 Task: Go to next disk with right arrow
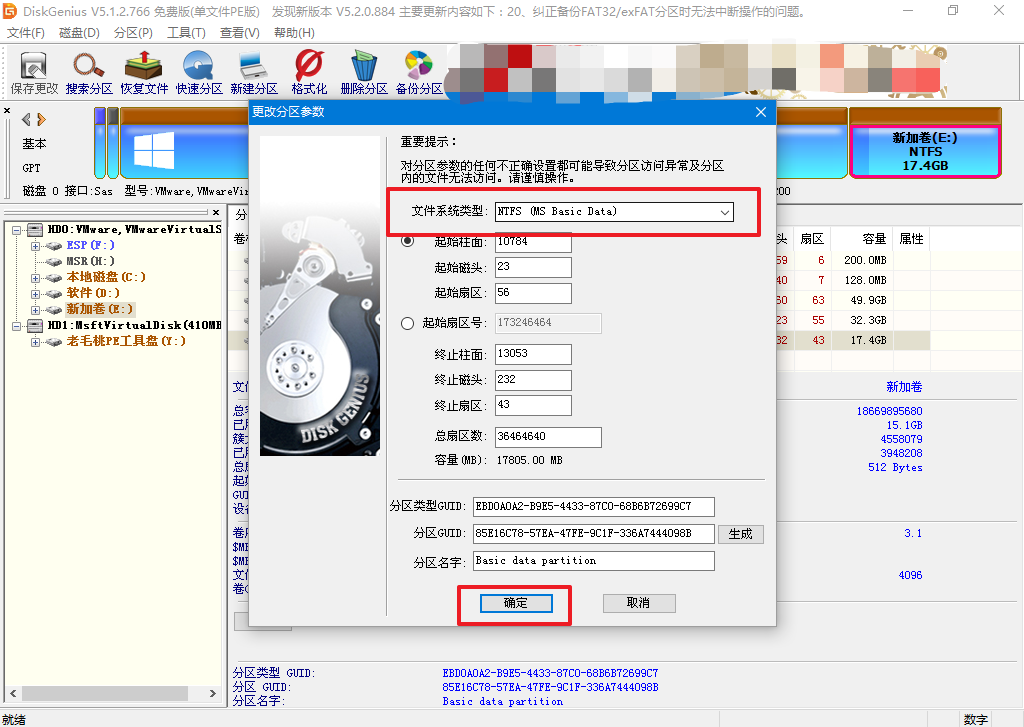pyautogui.click(x=41, y=120)
